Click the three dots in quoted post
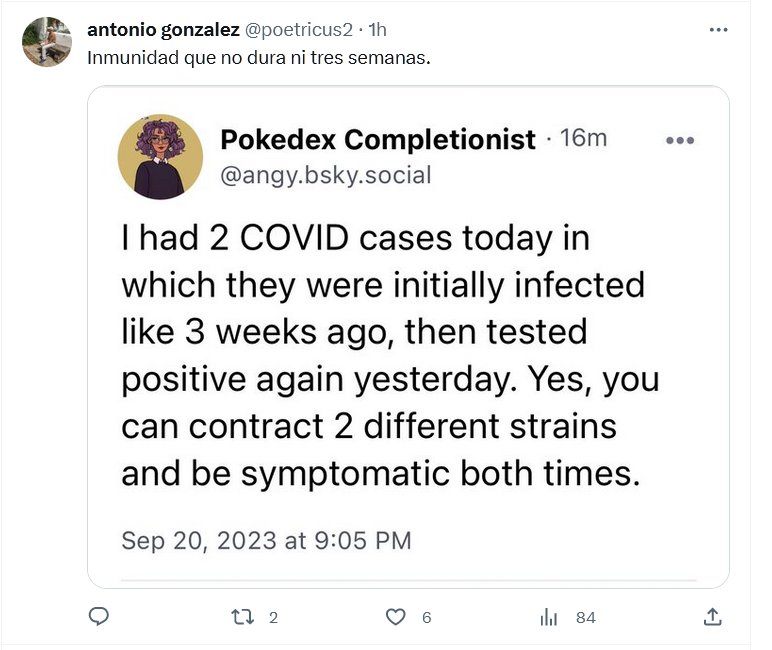The width and height of the screenshot is (772, 650). click(679, 141)
